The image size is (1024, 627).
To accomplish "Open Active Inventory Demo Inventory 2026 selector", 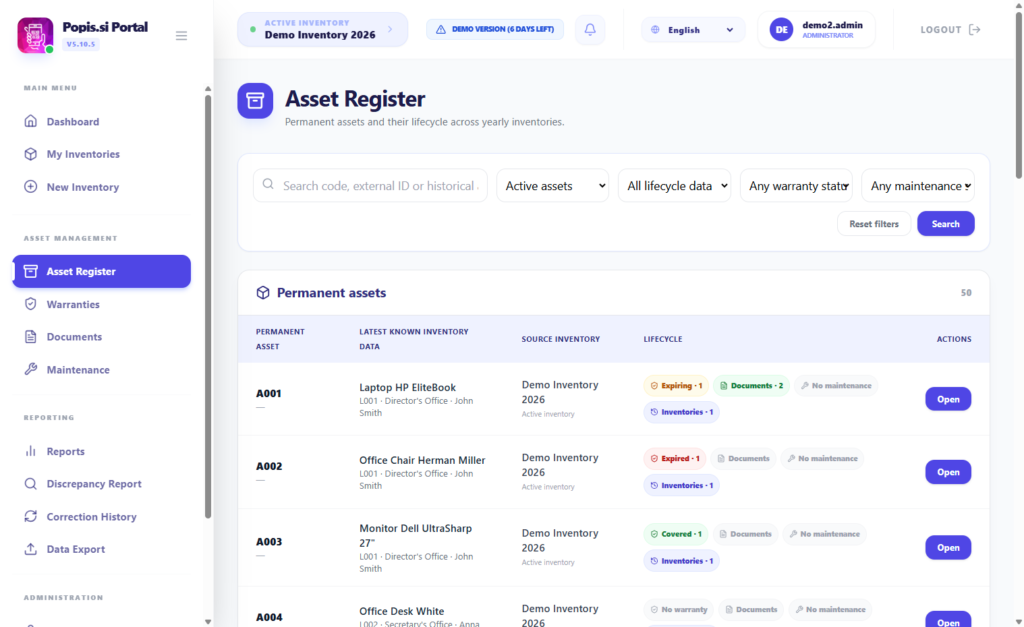I will (x=323, y=29).
